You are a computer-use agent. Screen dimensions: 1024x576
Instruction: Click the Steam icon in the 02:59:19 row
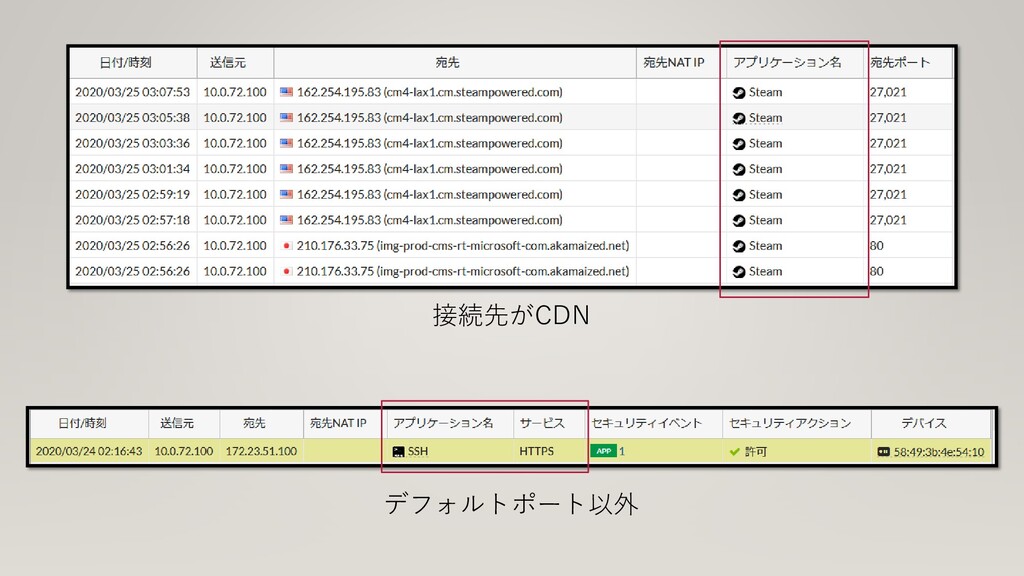click(739, 195)
